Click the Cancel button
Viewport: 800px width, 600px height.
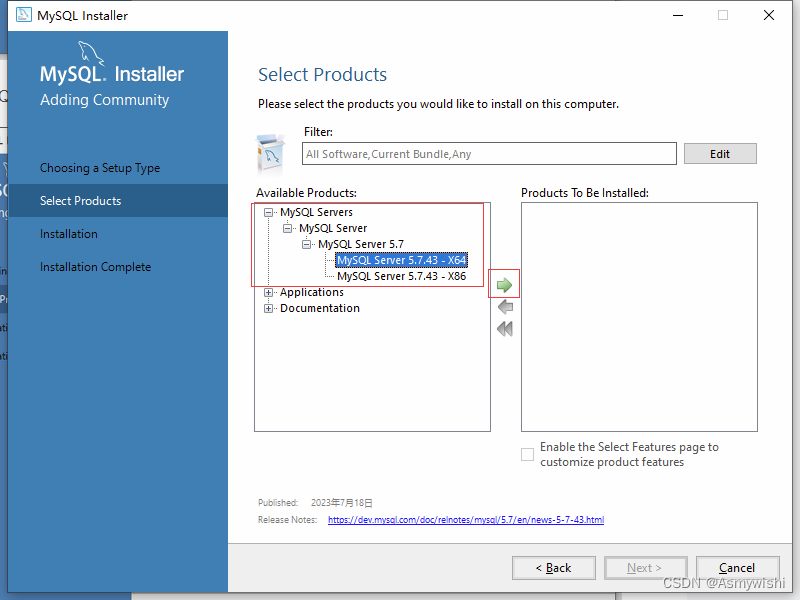(x=737, y=567)
